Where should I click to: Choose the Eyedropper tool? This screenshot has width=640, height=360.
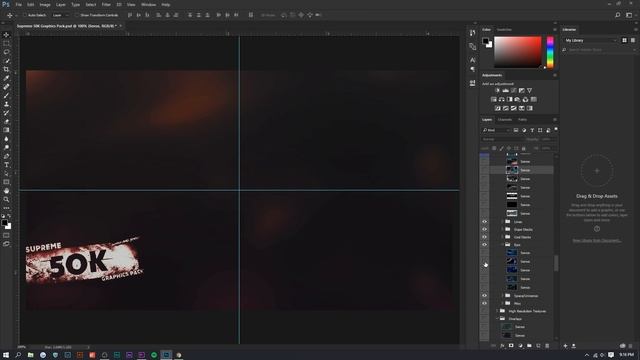pyautogui.click(x=6, y=78)
